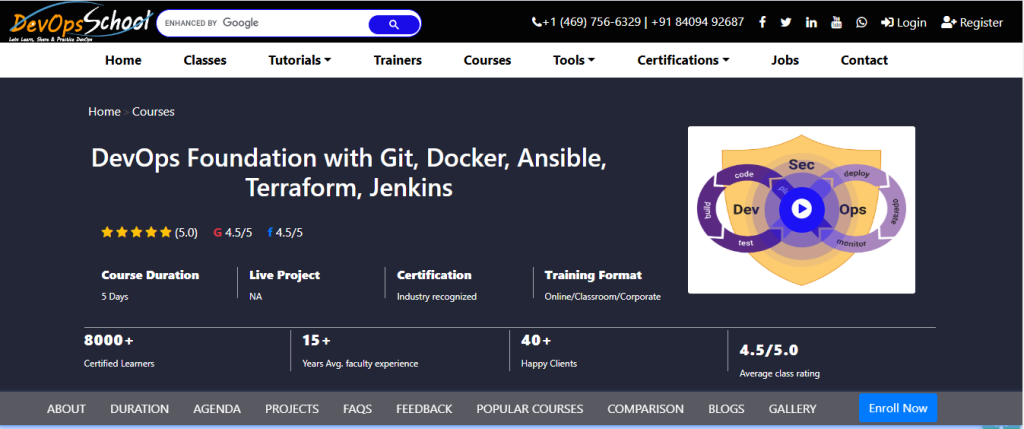Expand the Tools dropdown menu
Screen dimensions: 1024x429
pyautogui.click(x=574, y=60)
